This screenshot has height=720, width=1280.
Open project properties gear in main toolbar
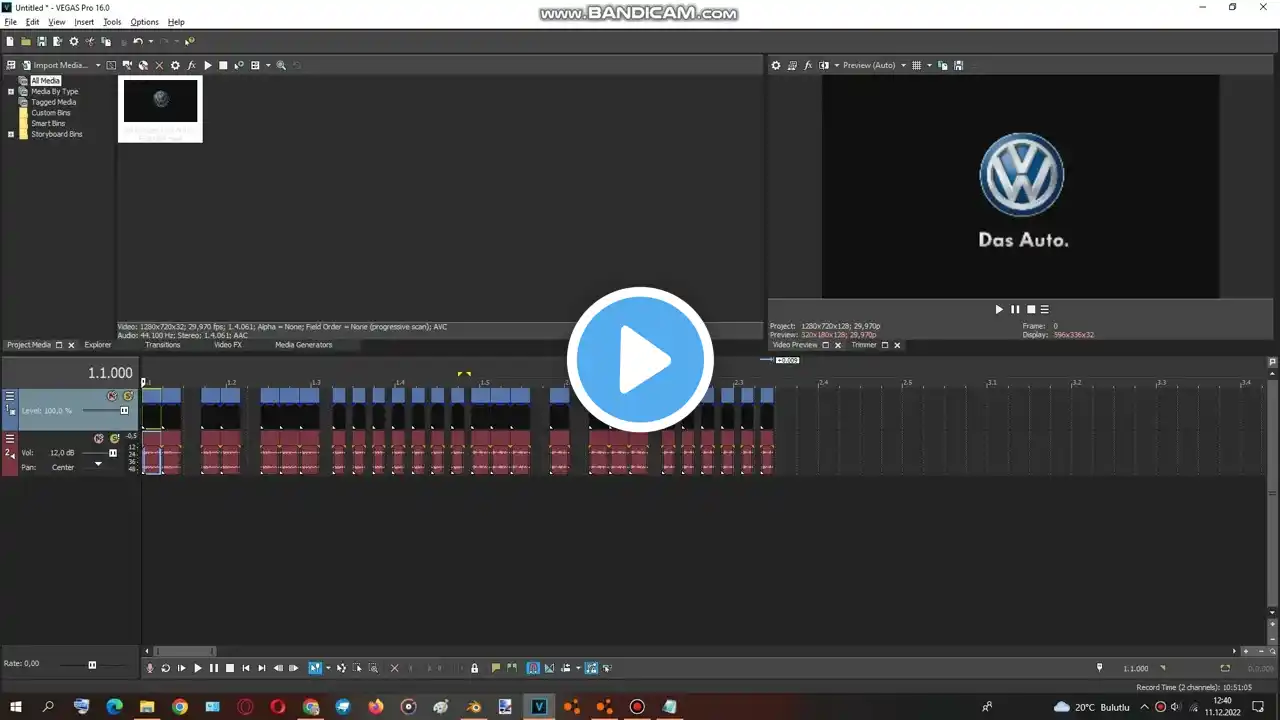click(x=74, y=41)
